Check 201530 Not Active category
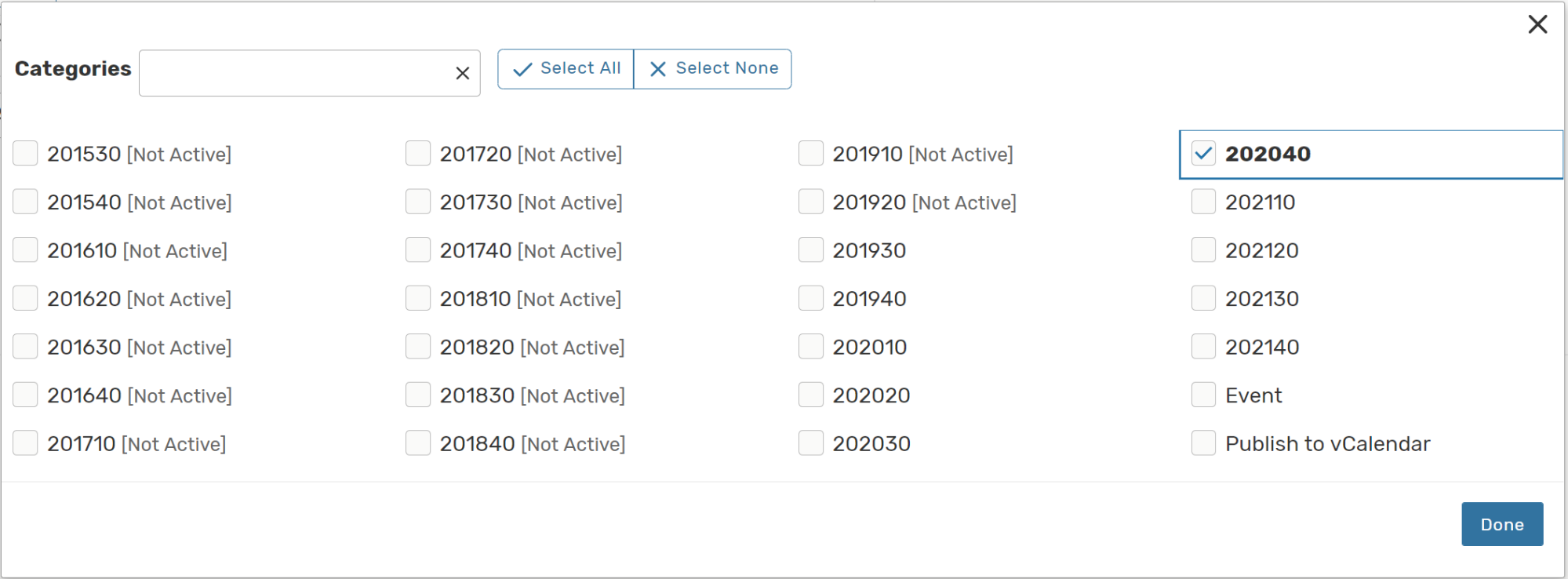Image resolution: width=1568 pixels, height=579 pixels. pyautogui.click(x=25, y=154)
